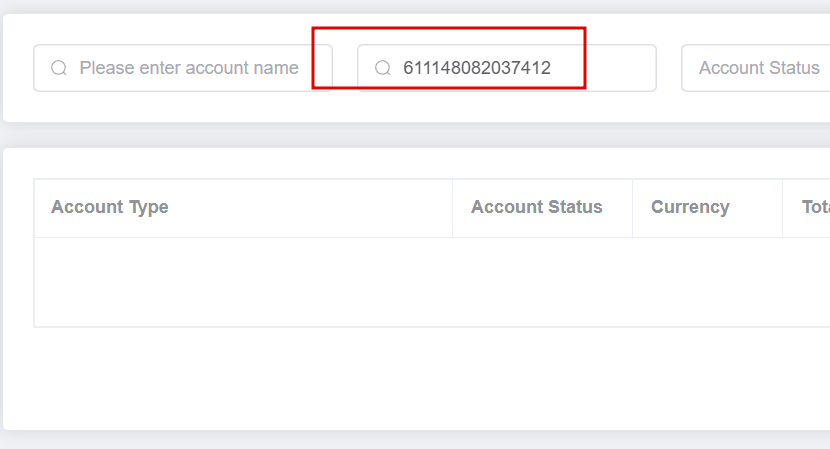830x449 pixels.
Task: Click the number 611148082037412 text
Action: [x=477, y=68]
